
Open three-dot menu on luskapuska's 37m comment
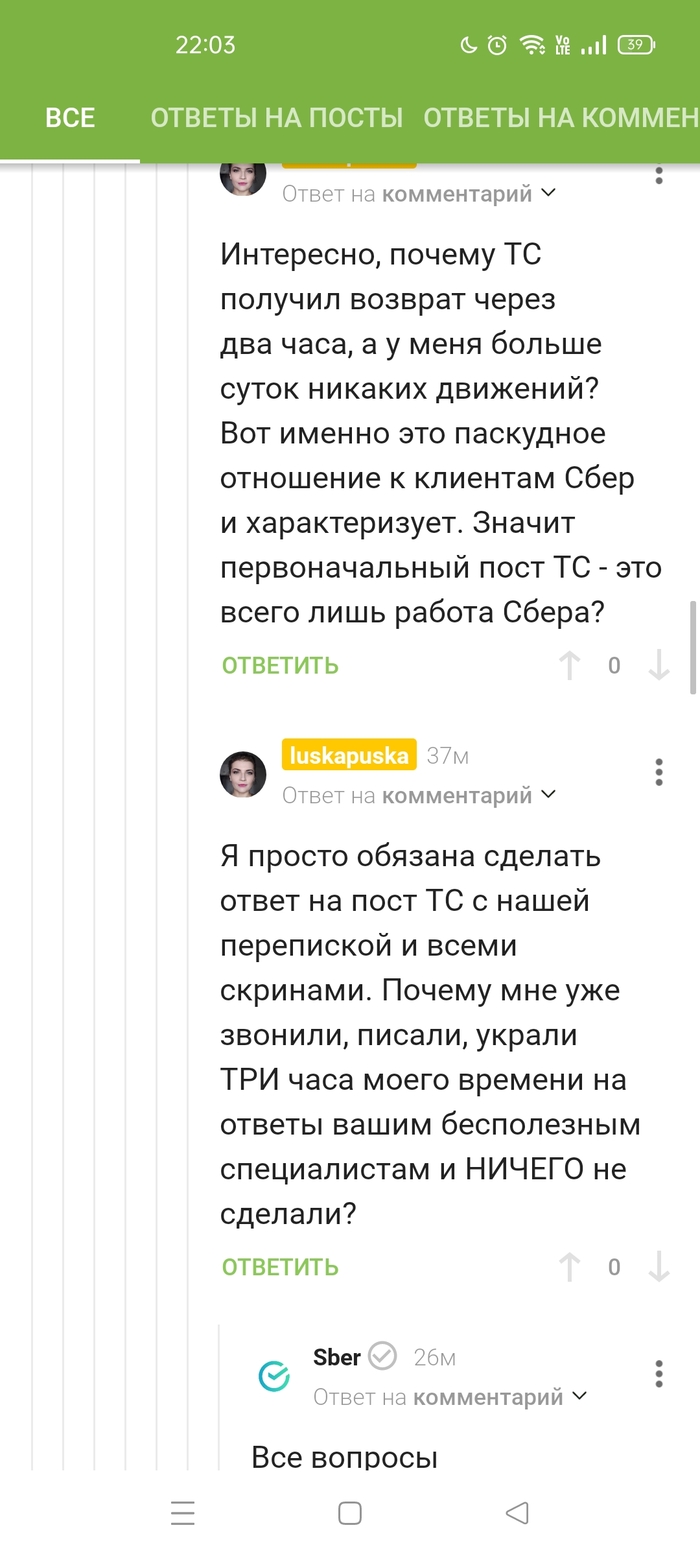pyautogui.click(x=658, y=772)
